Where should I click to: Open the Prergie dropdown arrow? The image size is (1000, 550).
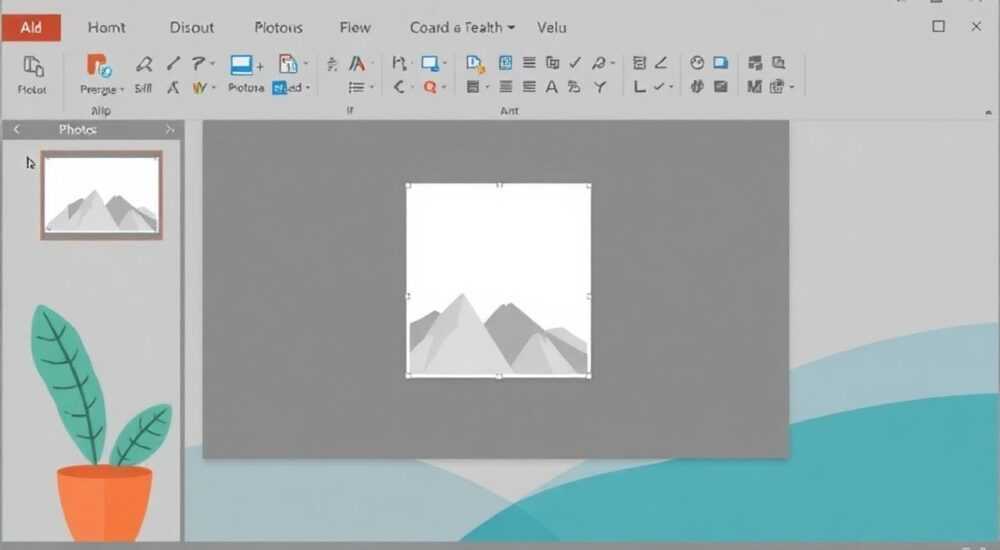tap(122, 90)
